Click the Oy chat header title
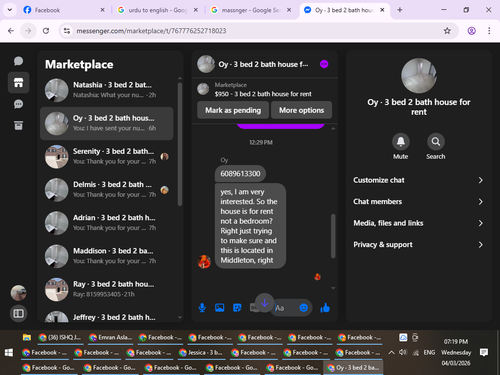Image resolution: width=500 pixels, height=375 pixels. (263, 64)
